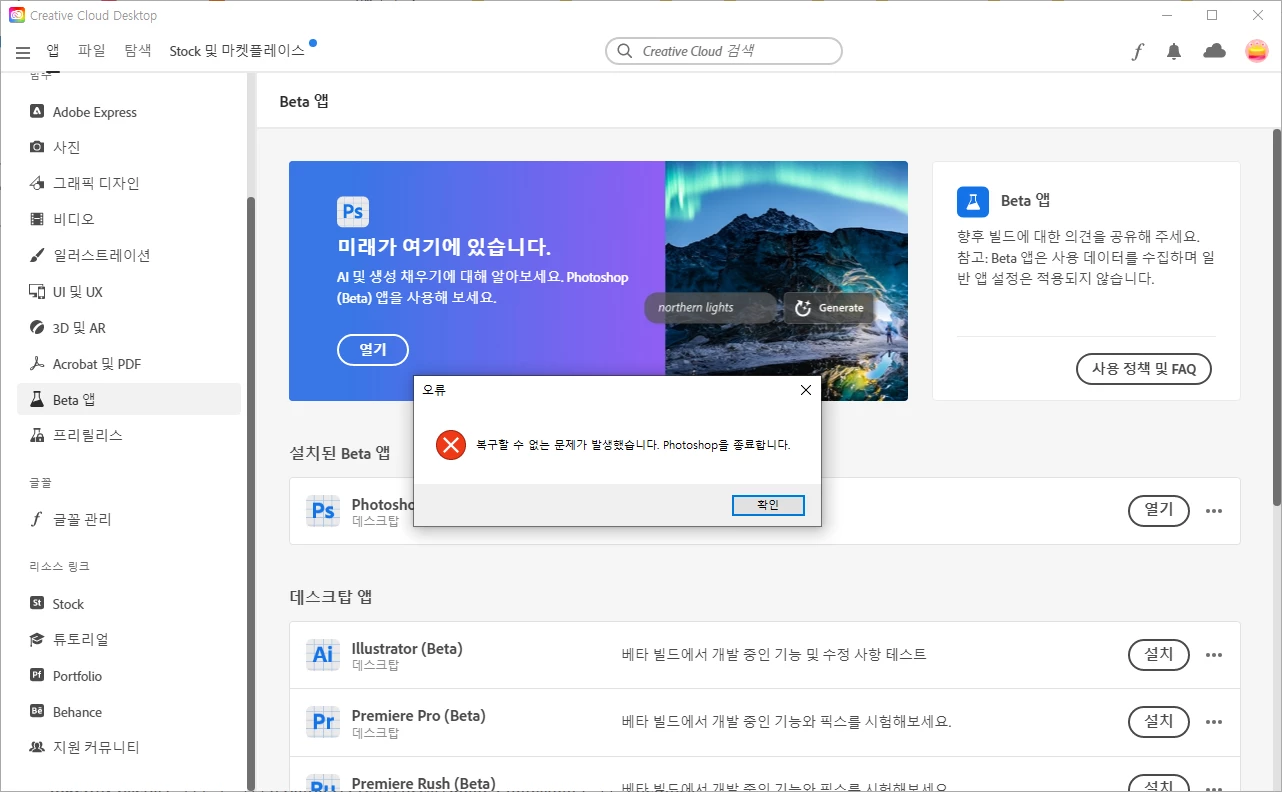
Task: Select 비디오 category in sidebar
Action: 129,219
